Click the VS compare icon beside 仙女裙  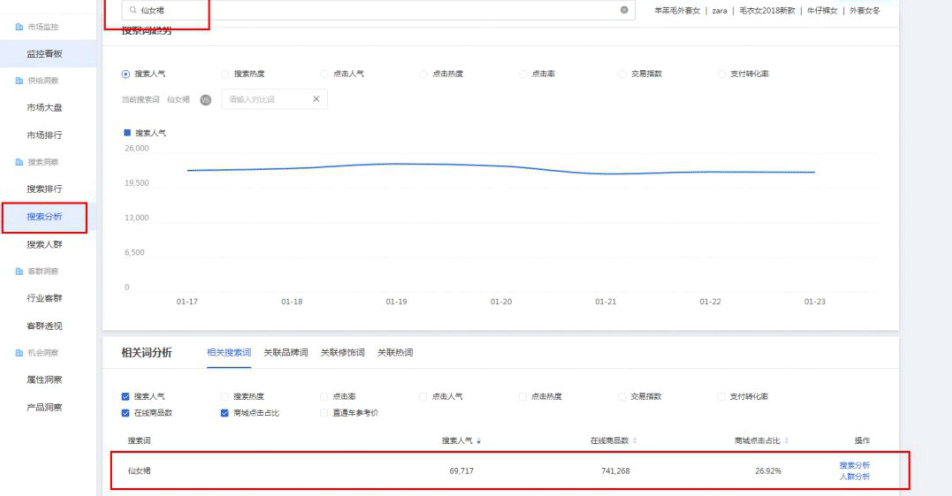click(206, 100)
